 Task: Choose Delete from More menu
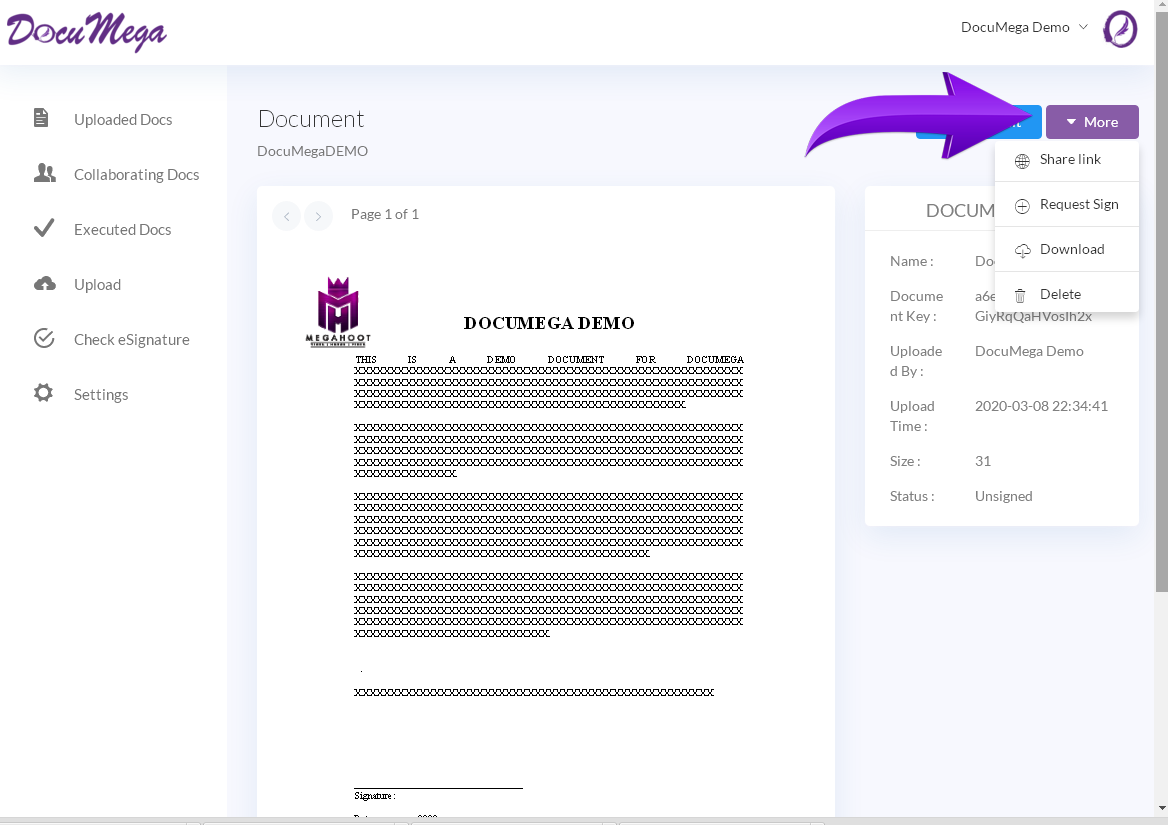tap(1067, 294)
